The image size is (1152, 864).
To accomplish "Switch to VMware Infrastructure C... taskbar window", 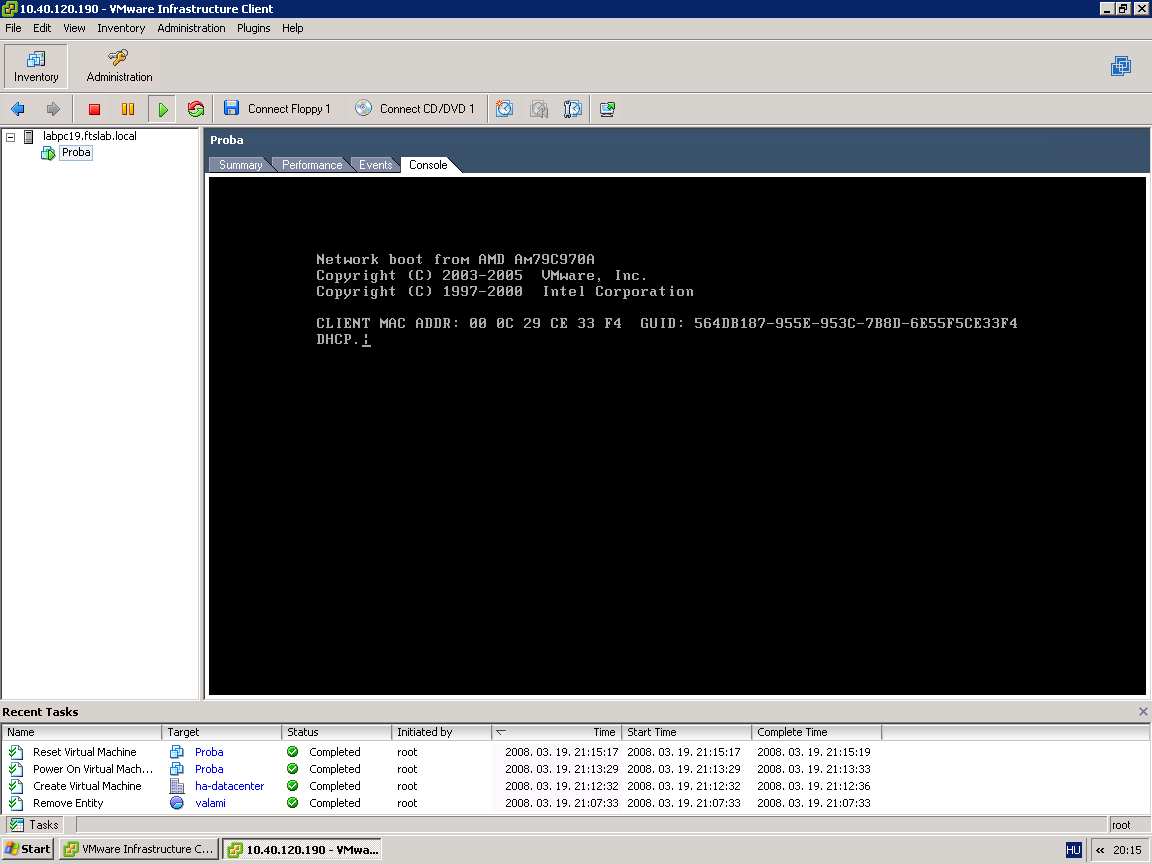I will (139, 849).
